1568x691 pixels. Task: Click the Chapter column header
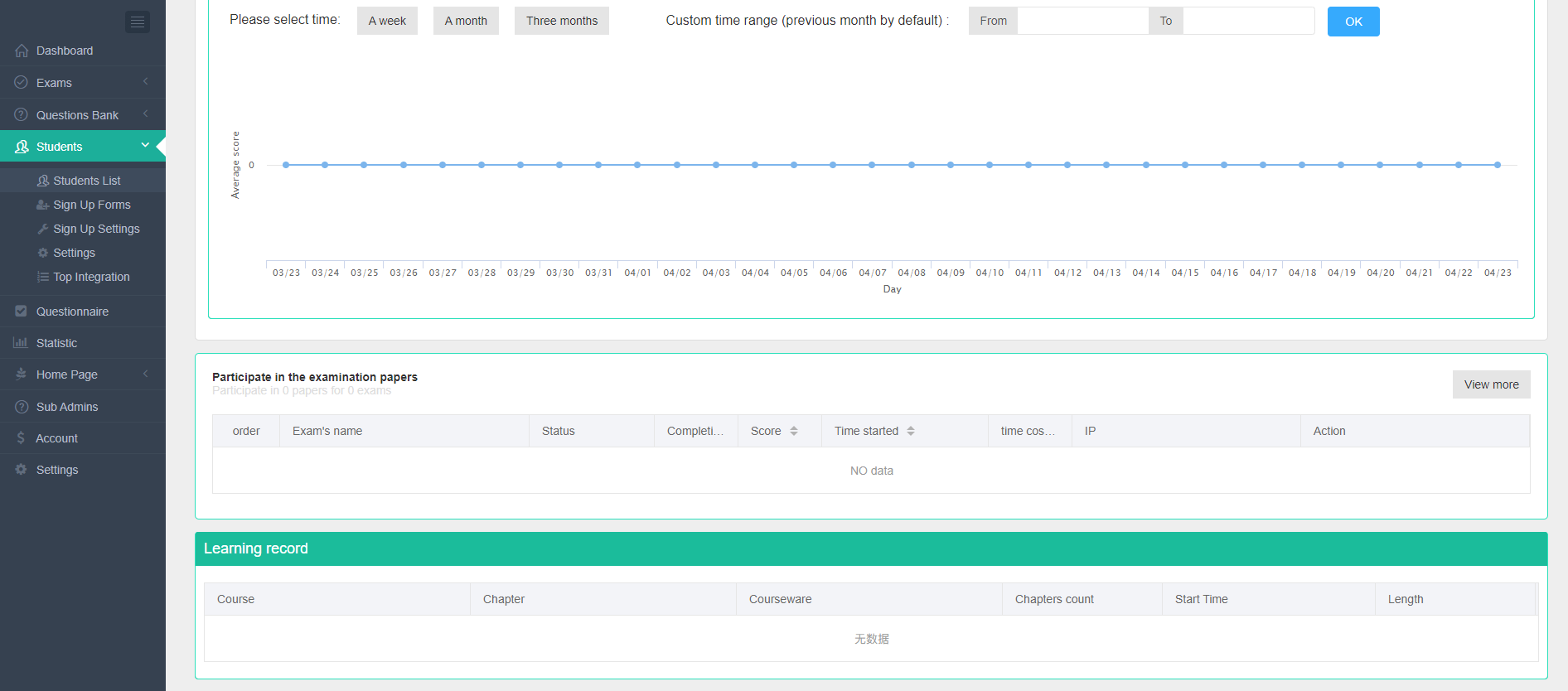[x=603, y=599]
